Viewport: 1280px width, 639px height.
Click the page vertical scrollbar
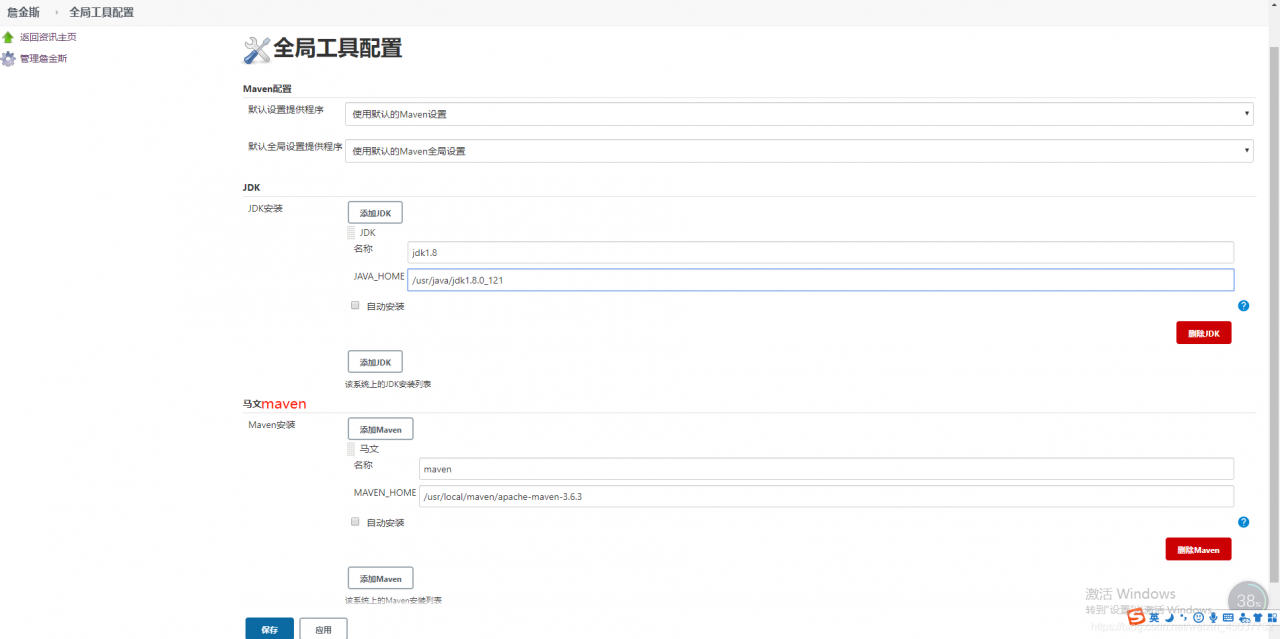tap(1273, 313)
